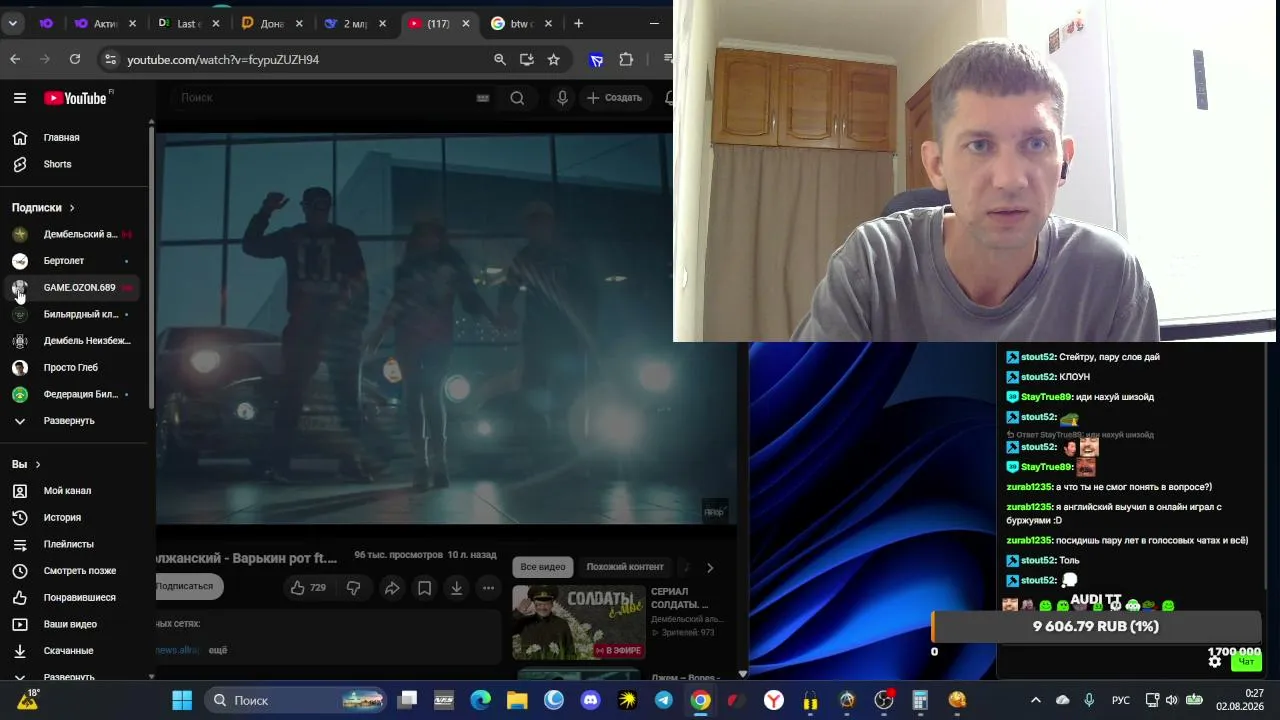Expand the description with ещё
Viewport: 1280px width, 720px height.
[x=217, y=650]
